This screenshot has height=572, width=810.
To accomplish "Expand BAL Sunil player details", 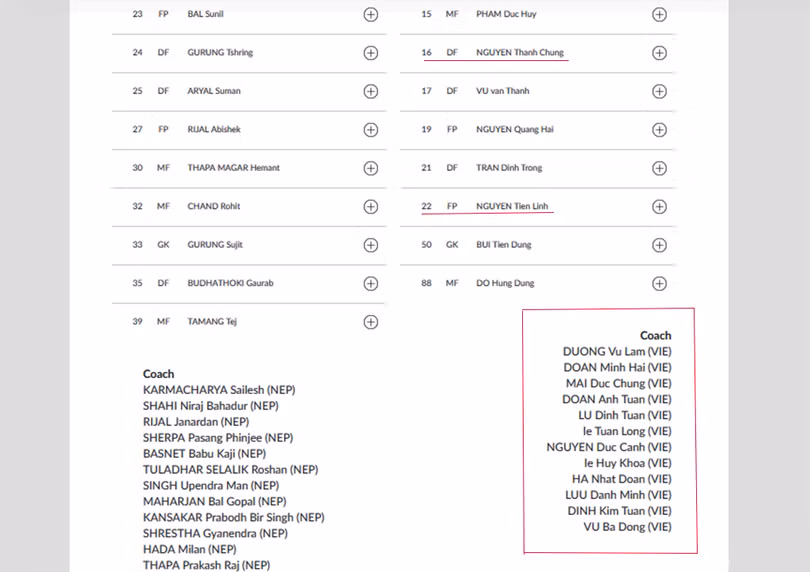I will (x=370, y=15).
